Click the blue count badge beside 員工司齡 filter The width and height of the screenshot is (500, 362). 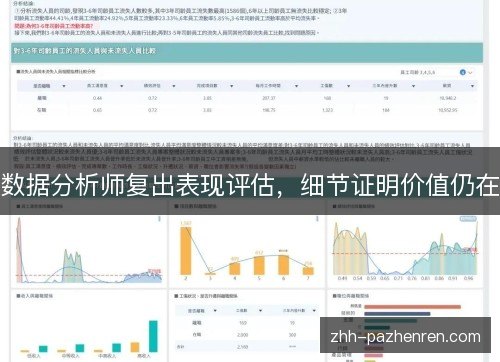pyautogui.click(x=463, y=72)
